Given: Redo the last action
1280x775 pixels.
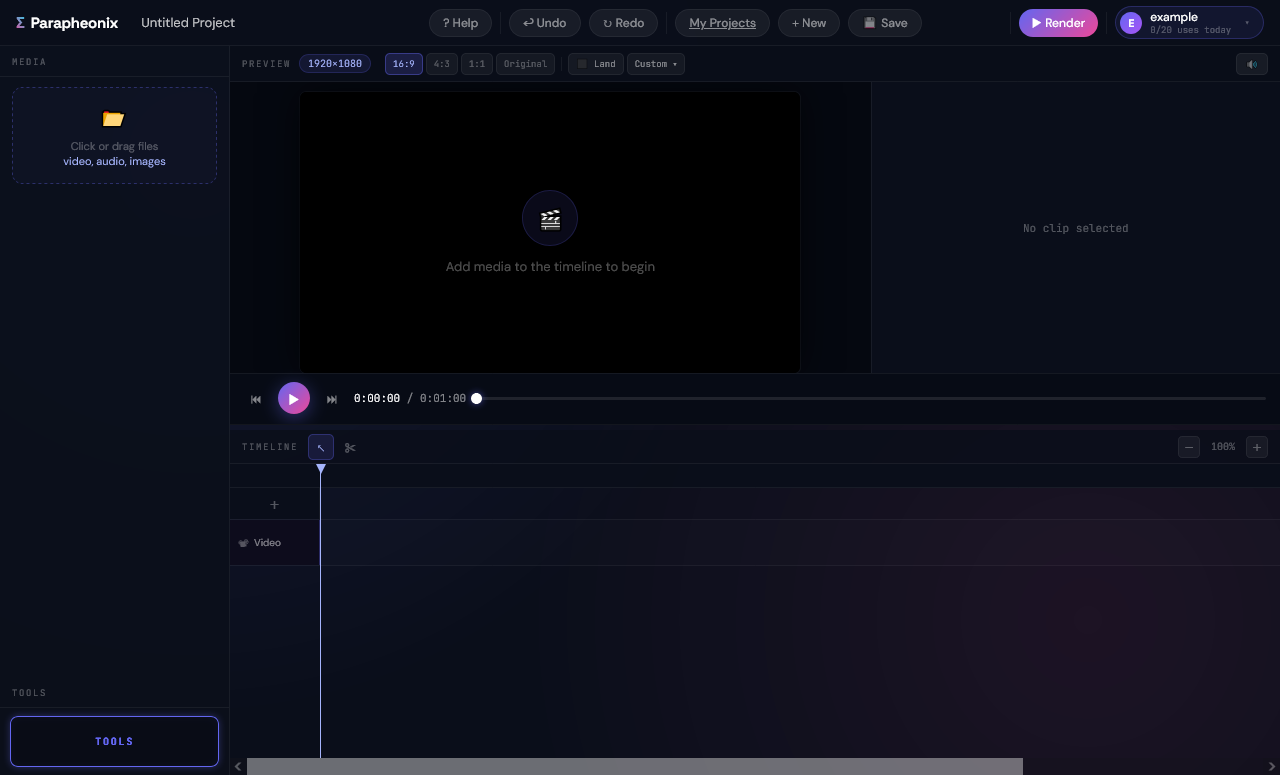Looking at the screenshot, I should tap(623, 23).
